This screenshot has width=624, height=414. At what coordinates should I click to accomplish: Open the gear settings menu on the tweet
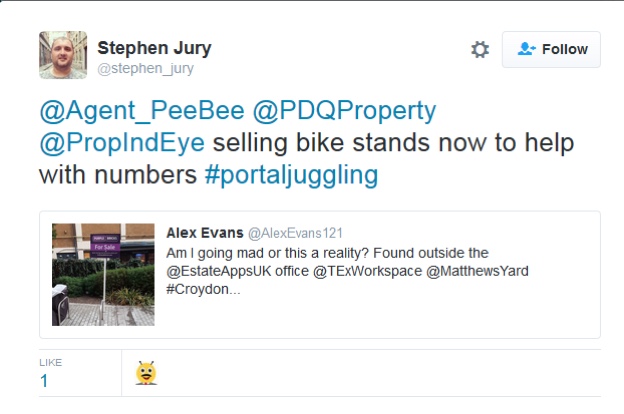point(480,49)
